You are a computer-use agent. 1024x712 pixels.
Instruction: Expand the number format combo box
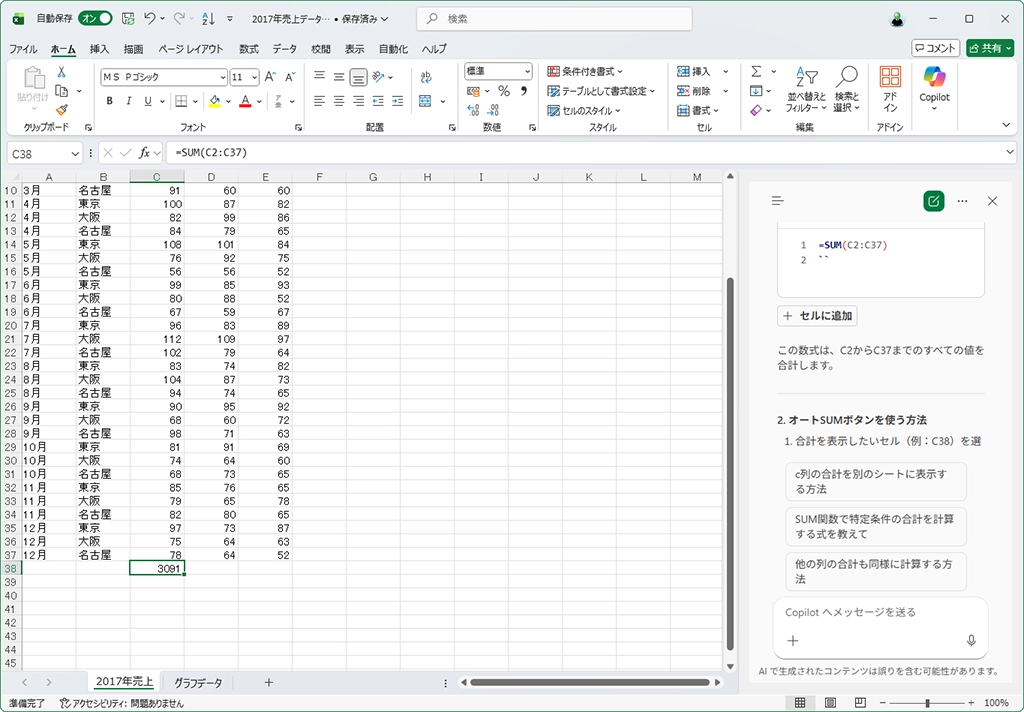(527, 71)
